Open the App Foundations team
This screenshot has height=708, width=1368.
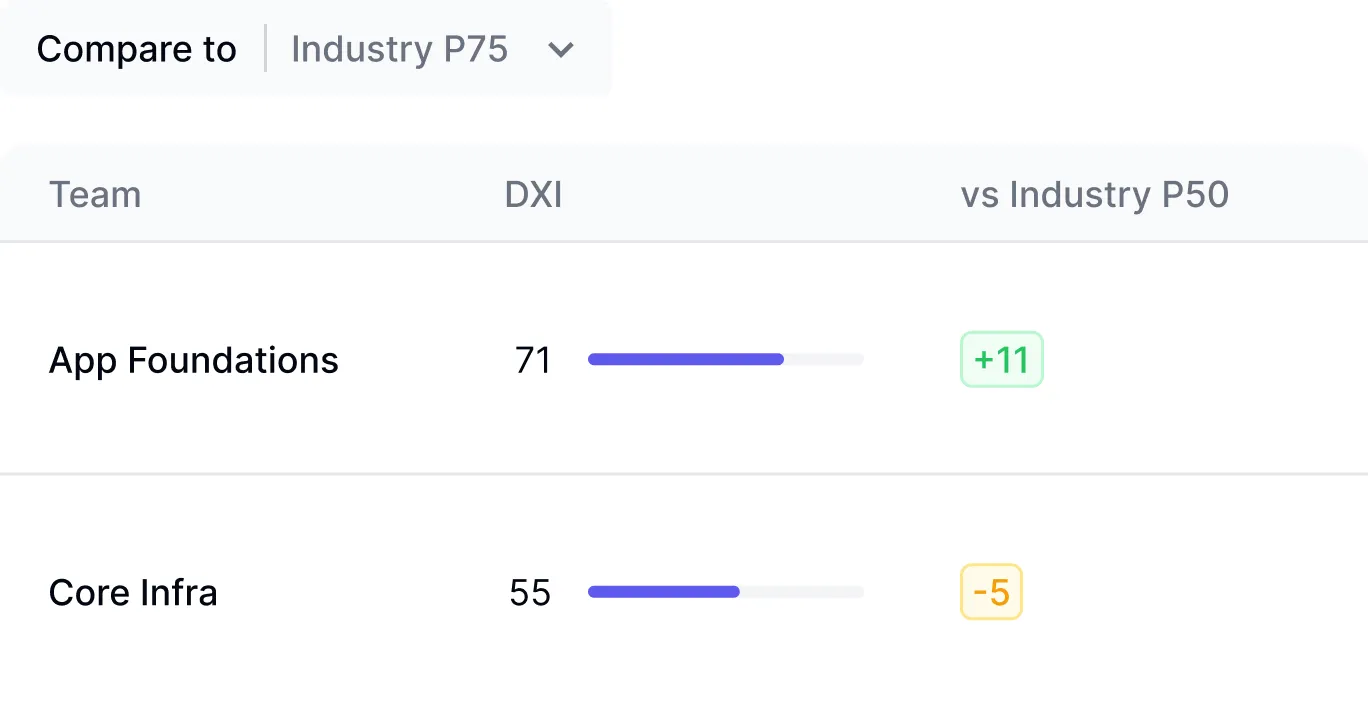(194, 360)
